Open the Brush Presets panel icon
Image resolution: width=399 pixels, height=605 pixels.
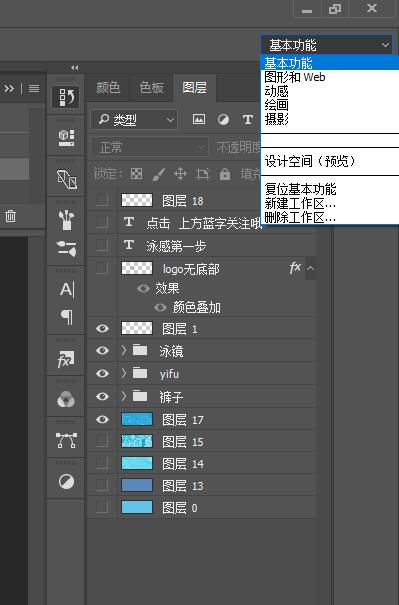tap(66, 220)
